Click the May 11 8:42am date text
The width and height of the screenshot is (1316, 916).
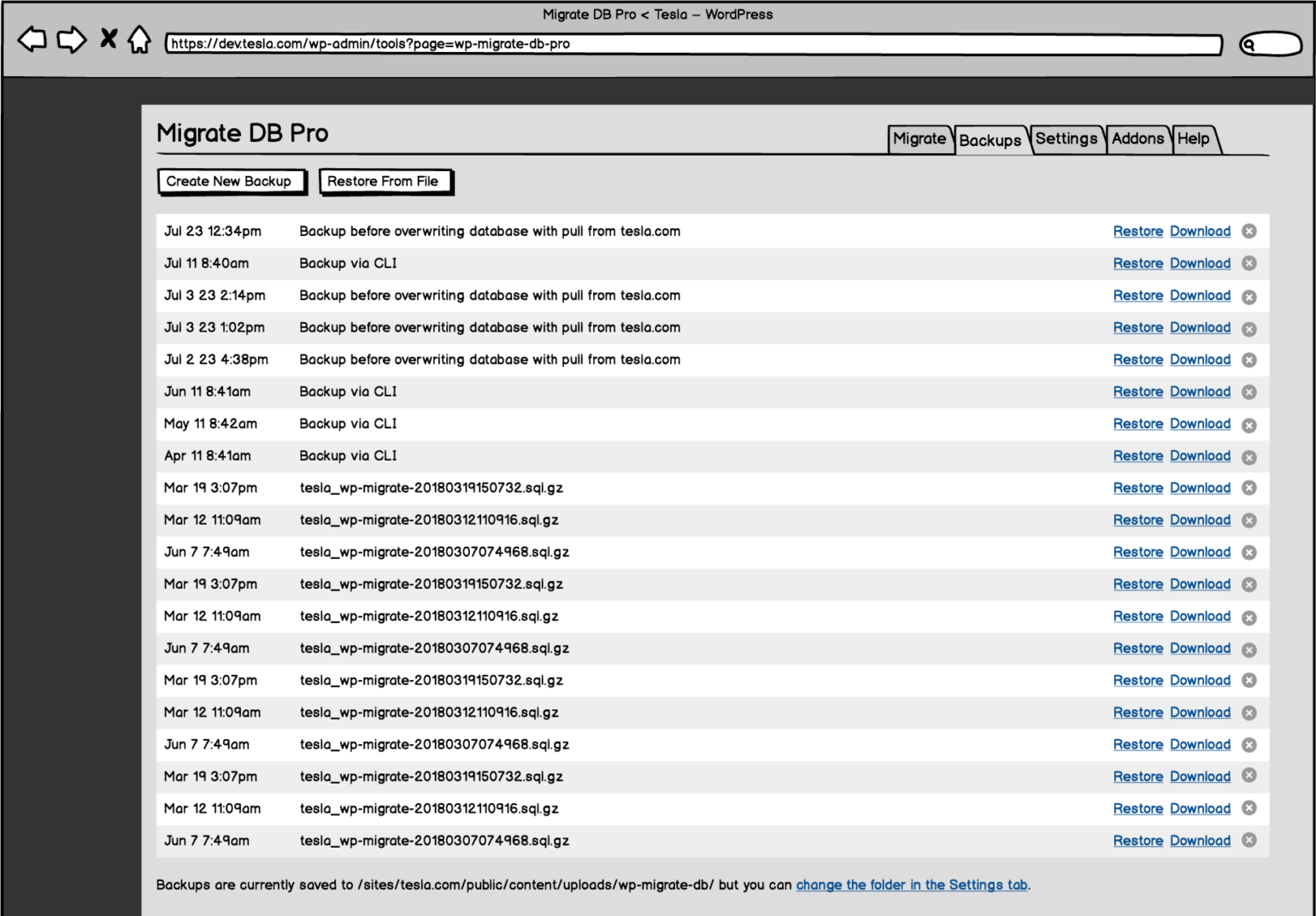pyautogui.click(x=210, y=424)
